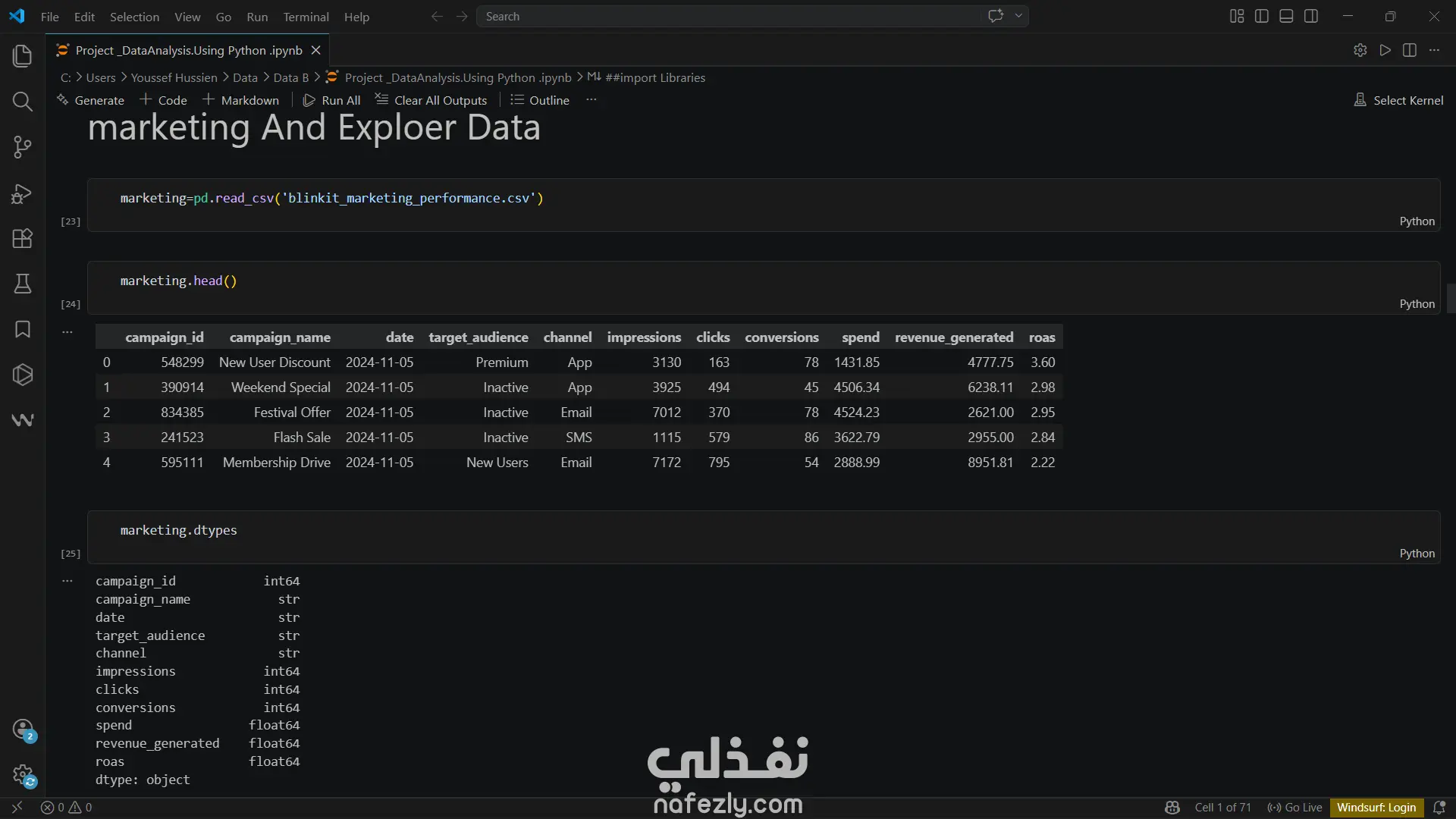Open notebook settings gear in editor toolbar

(x=1360, y=50)
